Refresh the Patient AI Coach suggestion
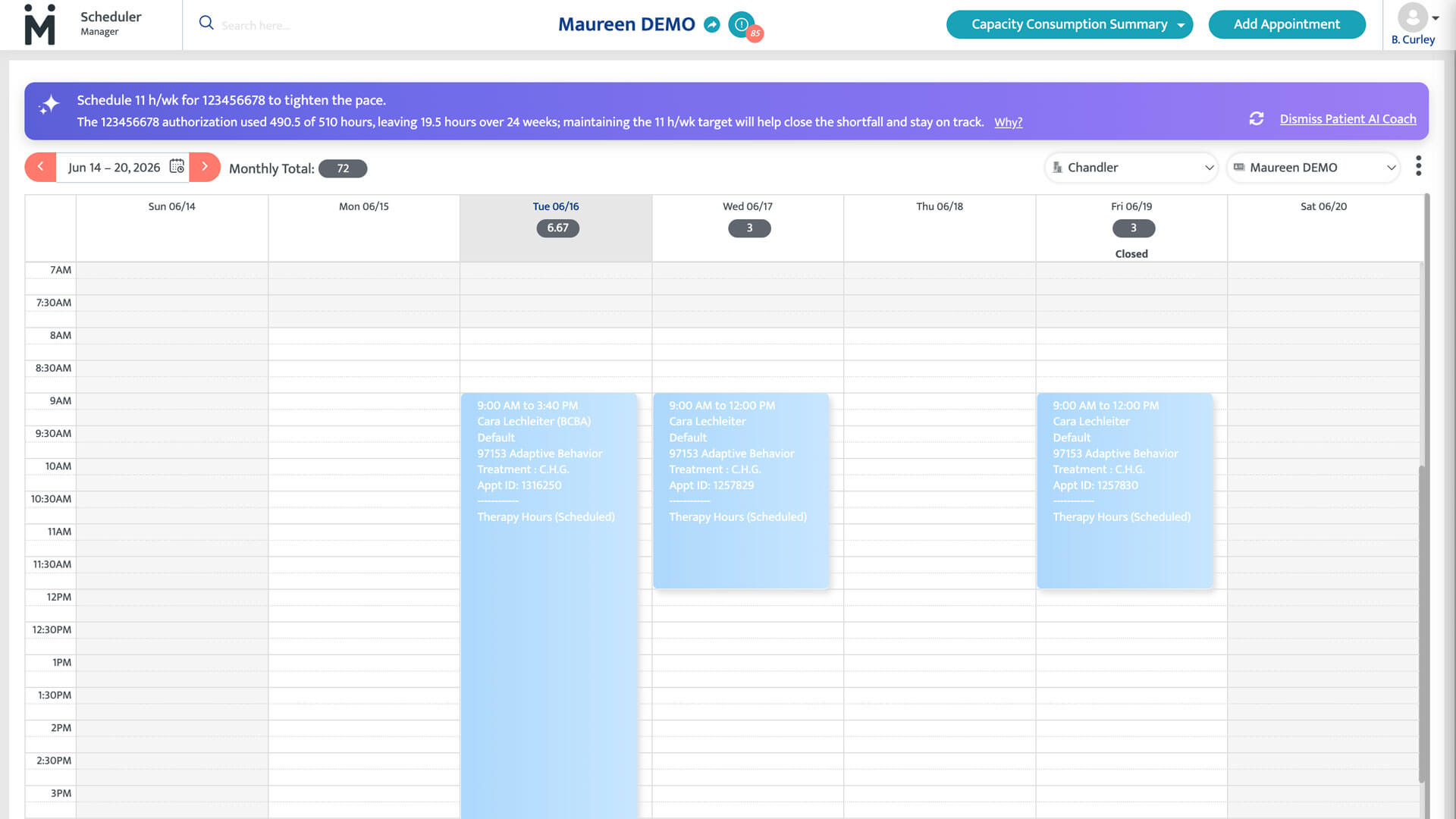The width and height of the screenshot is (1456, 819). click(x=1257, y=118)
